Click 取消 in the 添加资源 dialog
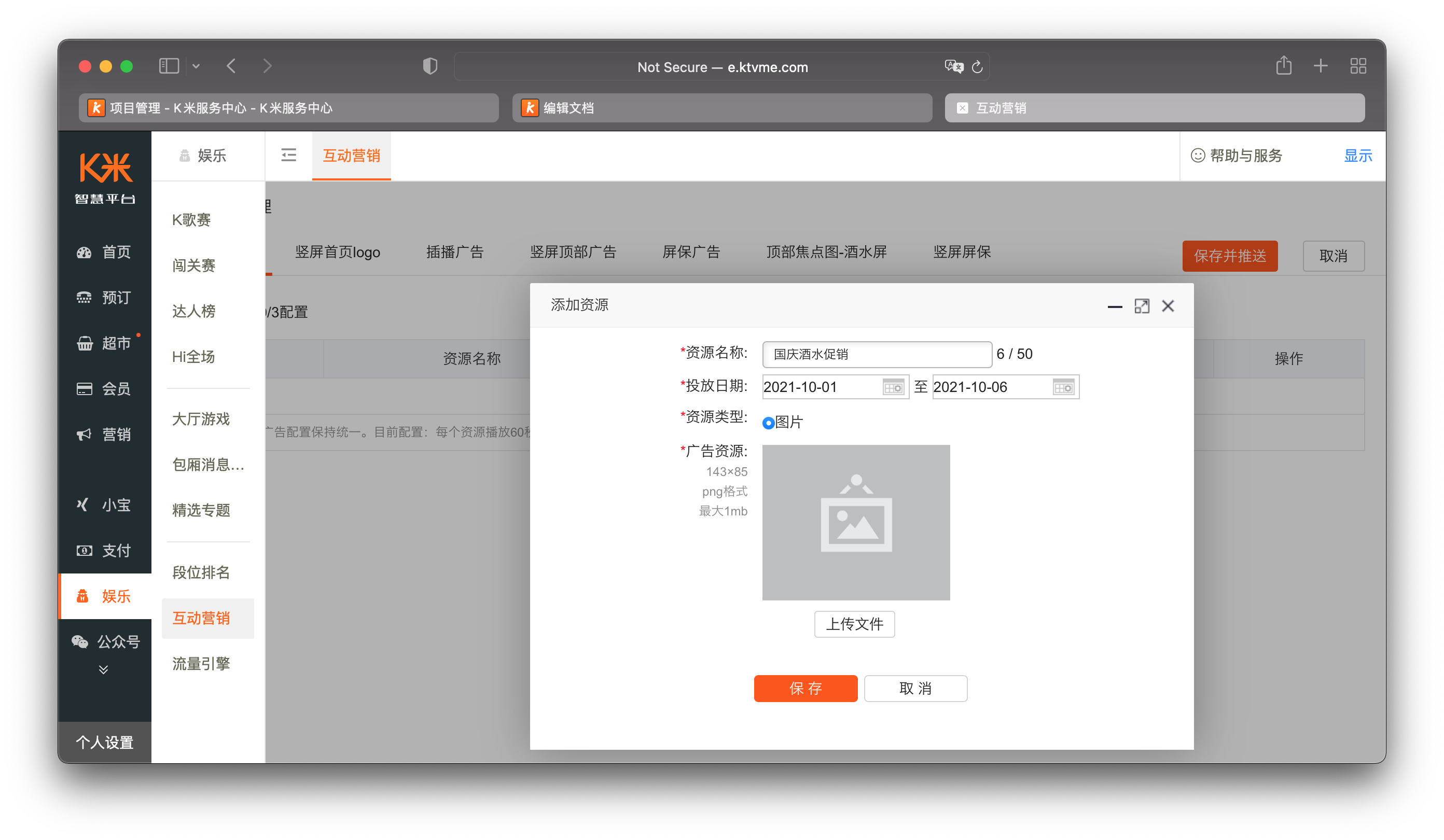The image size is (1444, 840). pos(915,688)
